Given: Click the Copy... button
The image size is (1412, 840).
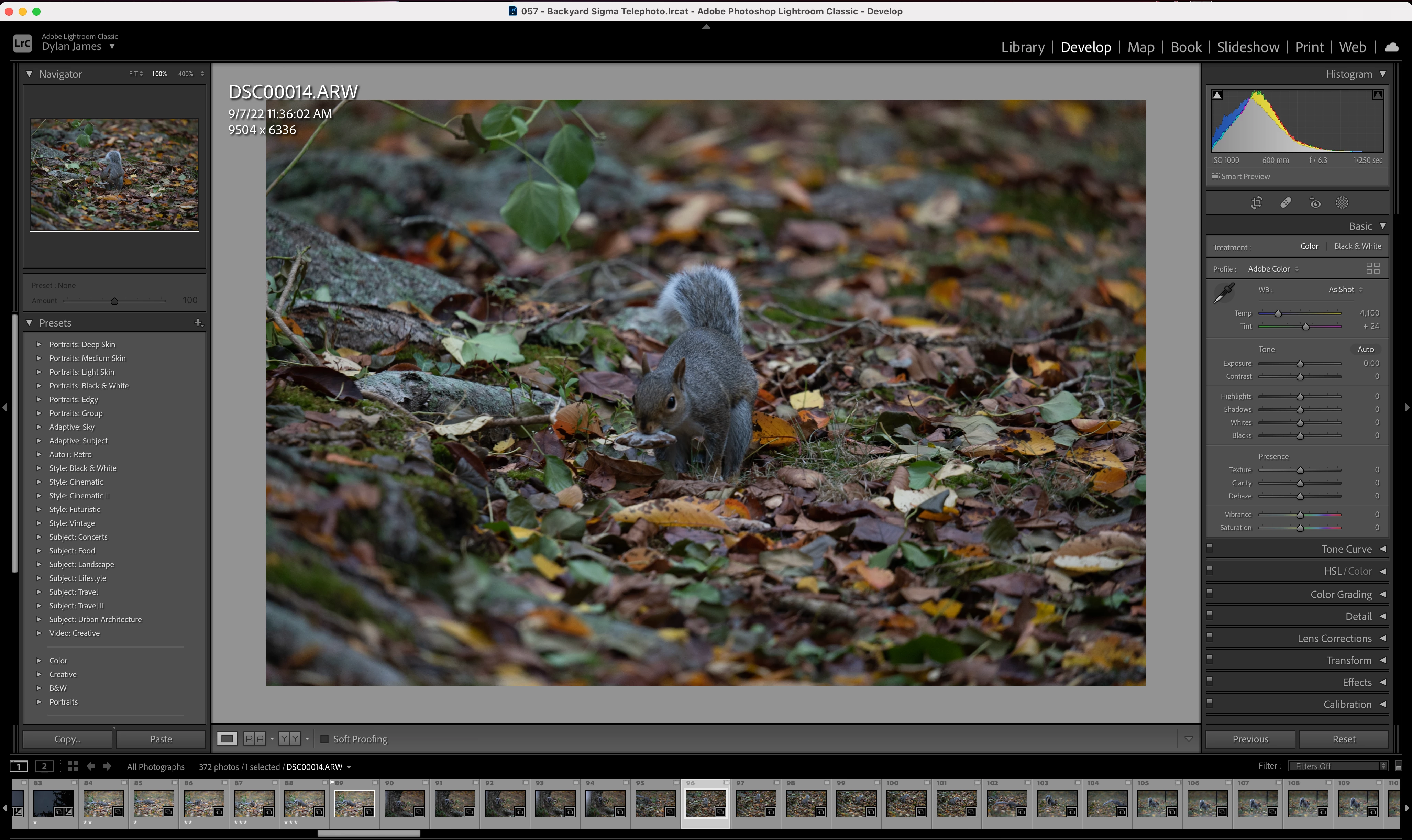Looking at the screenshot, I should pos(67,739).
